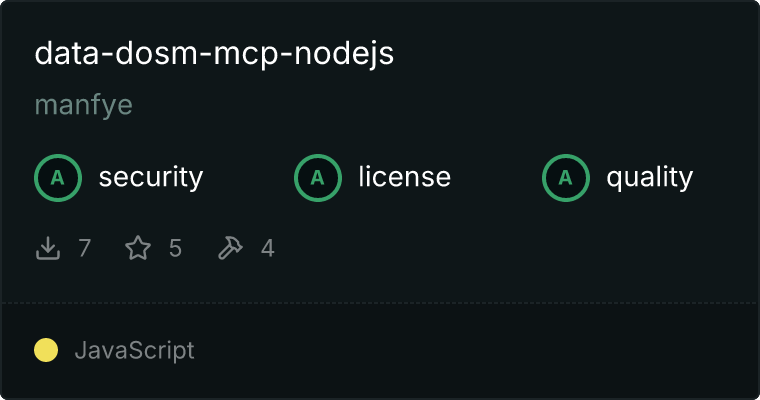Viewport: 760px width, 400px height.
Task: Click the download icon
Action: click(48, 248)
